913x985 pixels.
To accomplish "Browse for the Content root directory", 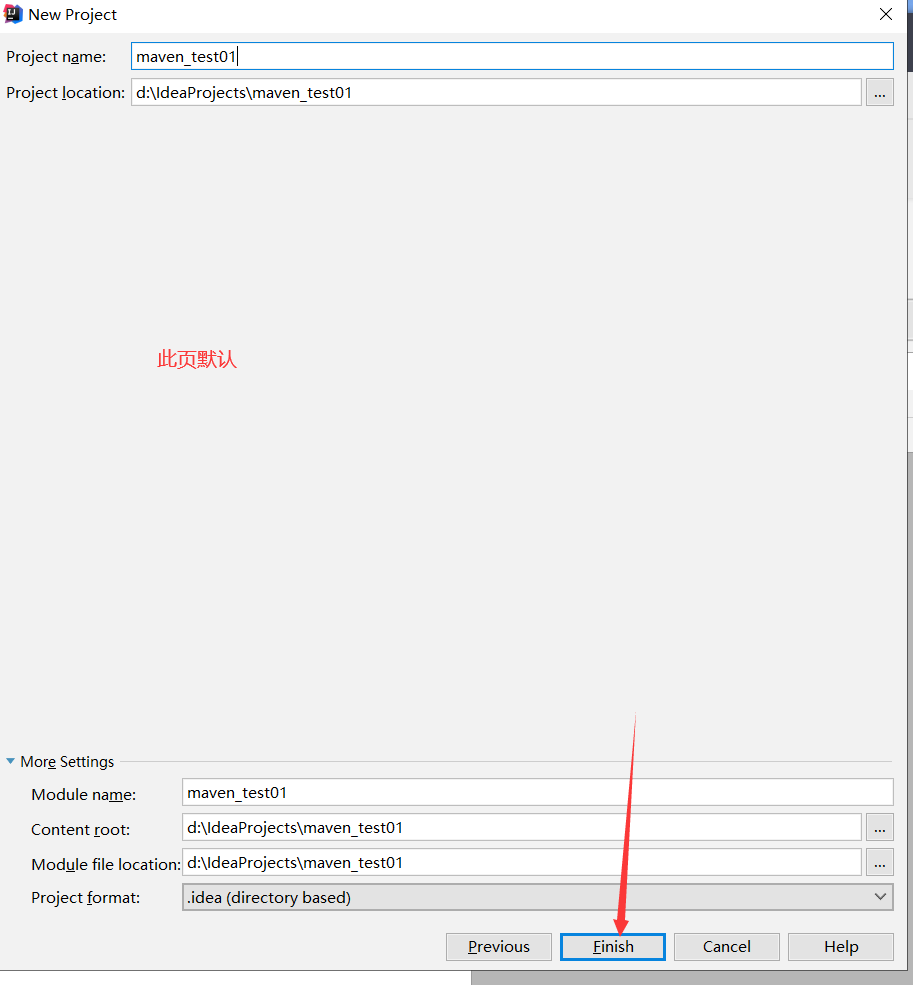I will pos(880,827).
